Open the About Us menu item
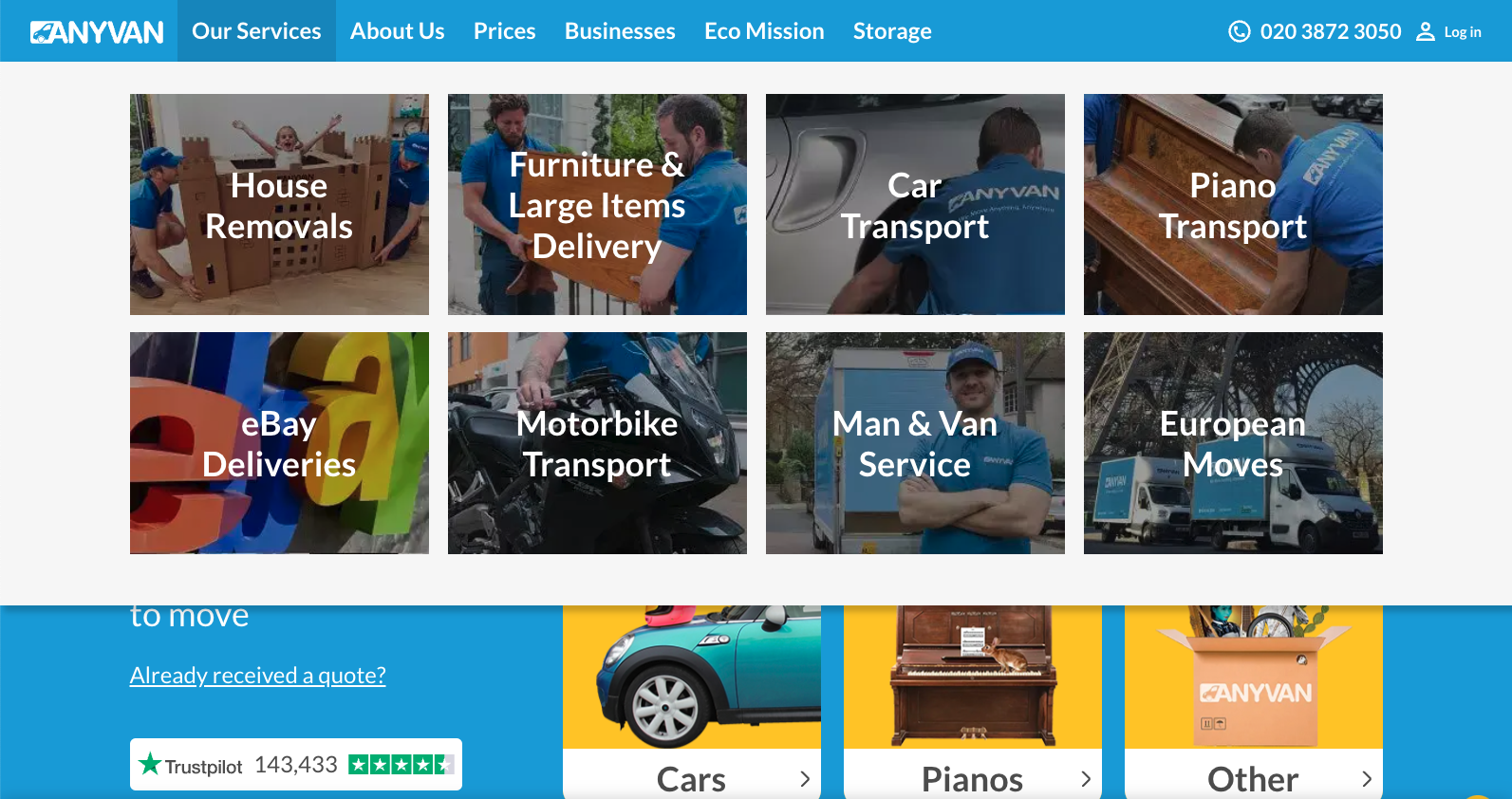1512x799 pixels. tap(397, 31)
